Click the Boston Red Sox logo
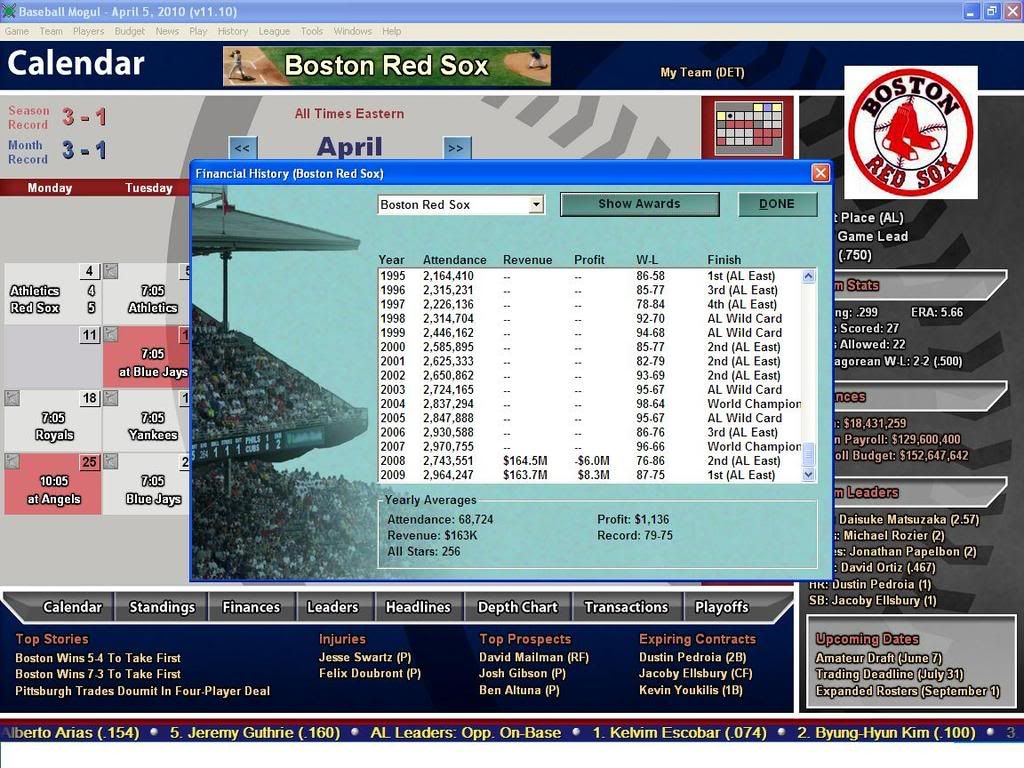The image size is (1024, 768). tap(910, 132)
